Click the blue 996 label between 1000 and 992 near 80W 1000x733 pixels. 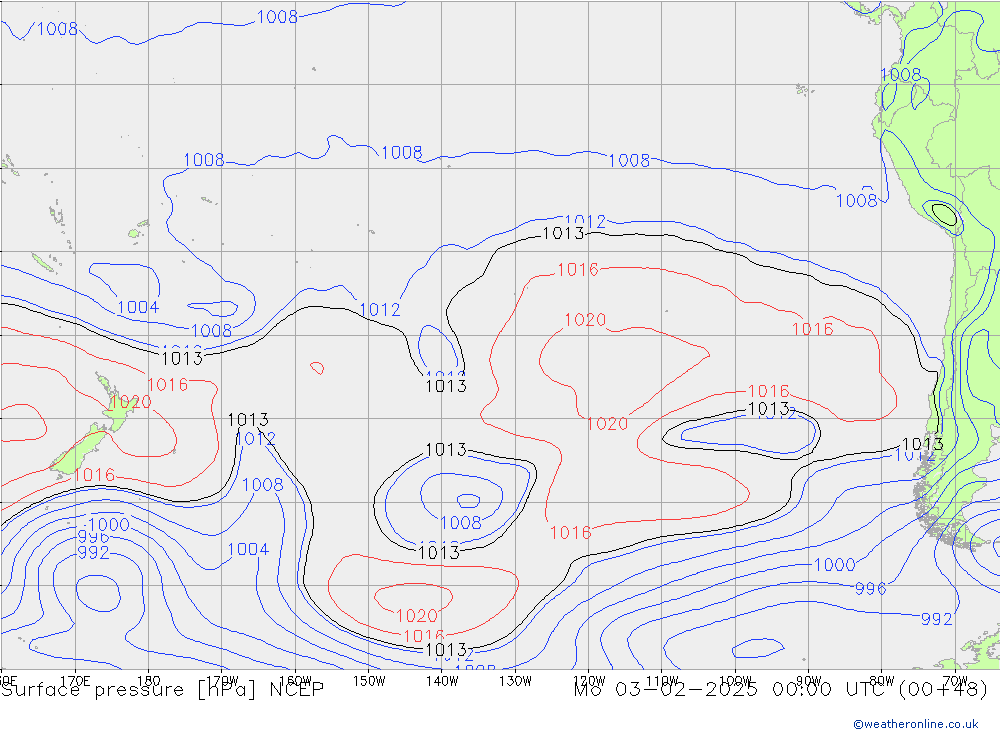tap(871, 589)
